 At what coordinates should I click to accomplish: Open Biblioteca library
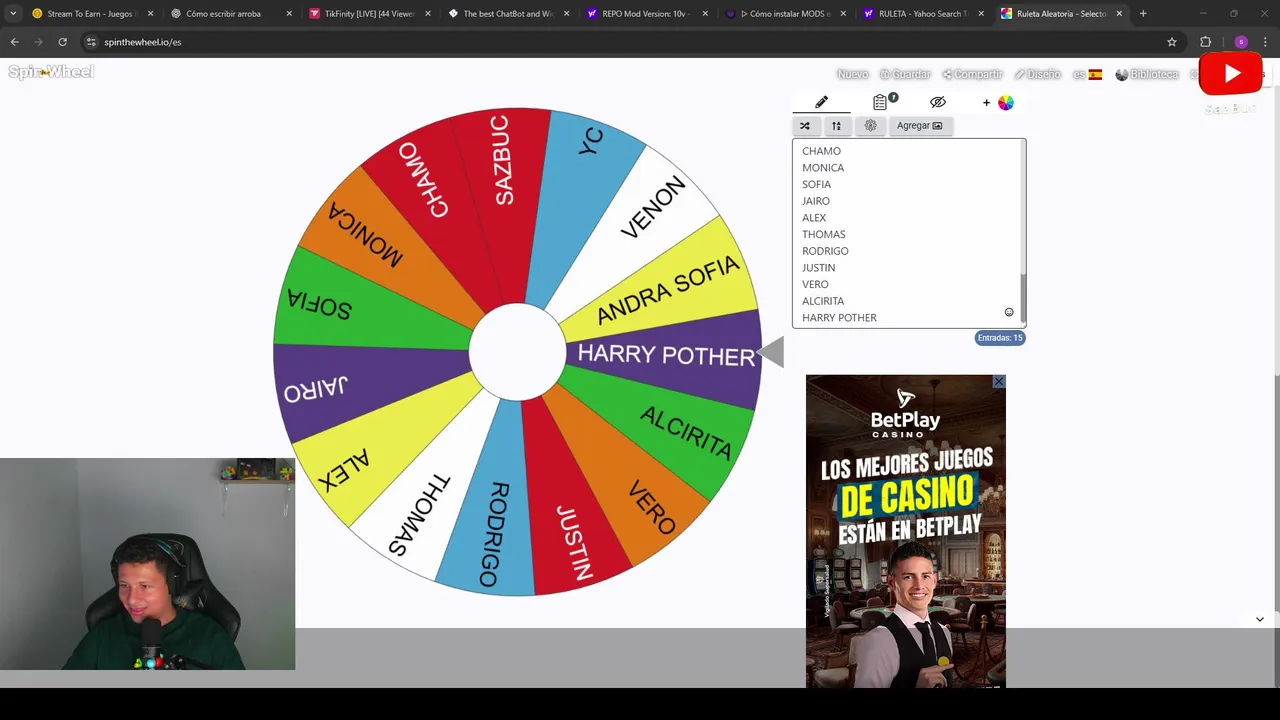[1147, 74]
